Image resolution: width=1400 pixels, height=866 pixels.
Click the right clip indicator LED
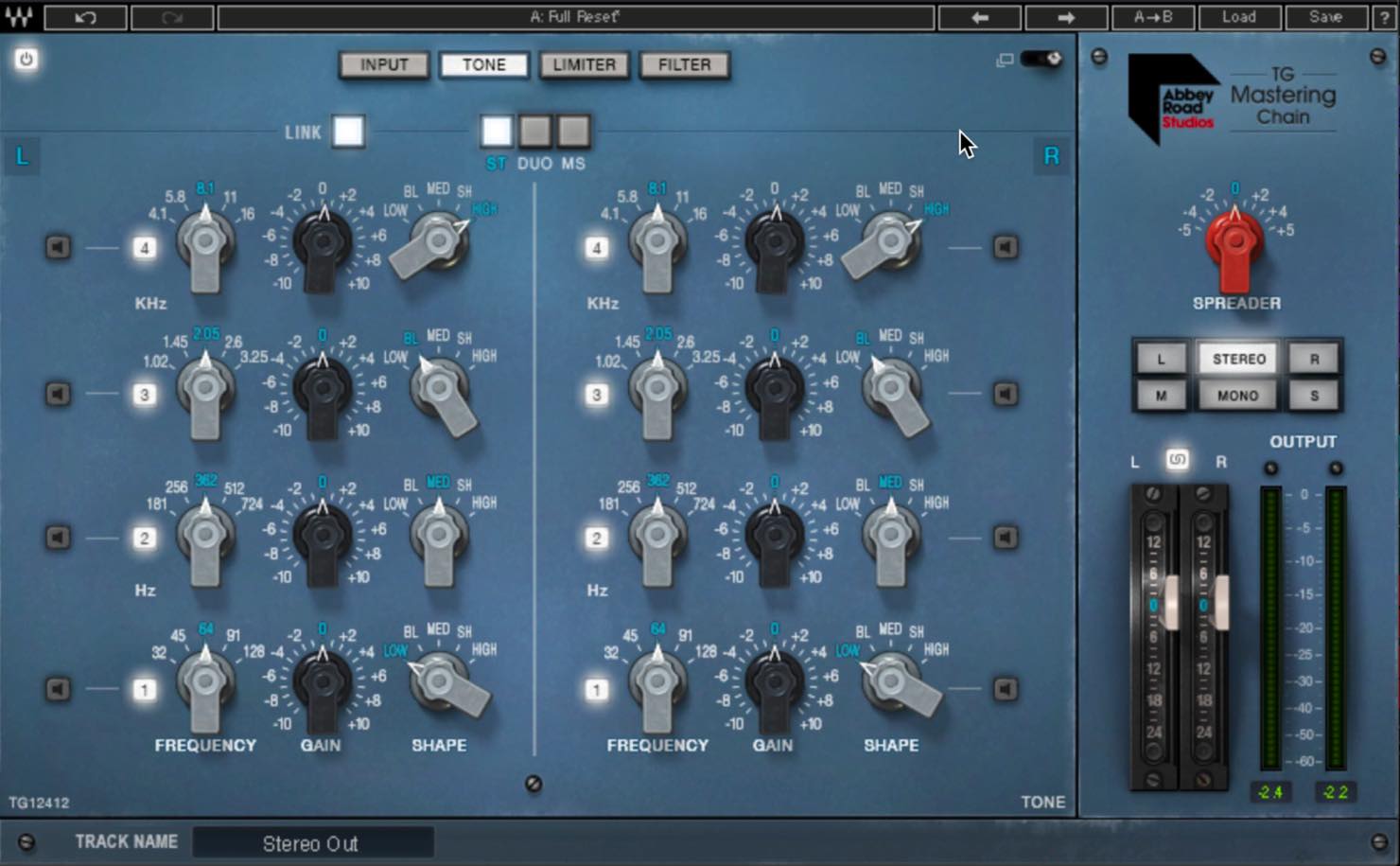[1336, 468]
